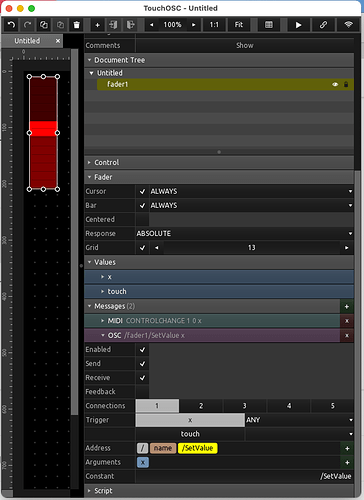Enable the OSC Feedback checkbox
The width and height of the screenshot is (364, 500).
(142, 392)
